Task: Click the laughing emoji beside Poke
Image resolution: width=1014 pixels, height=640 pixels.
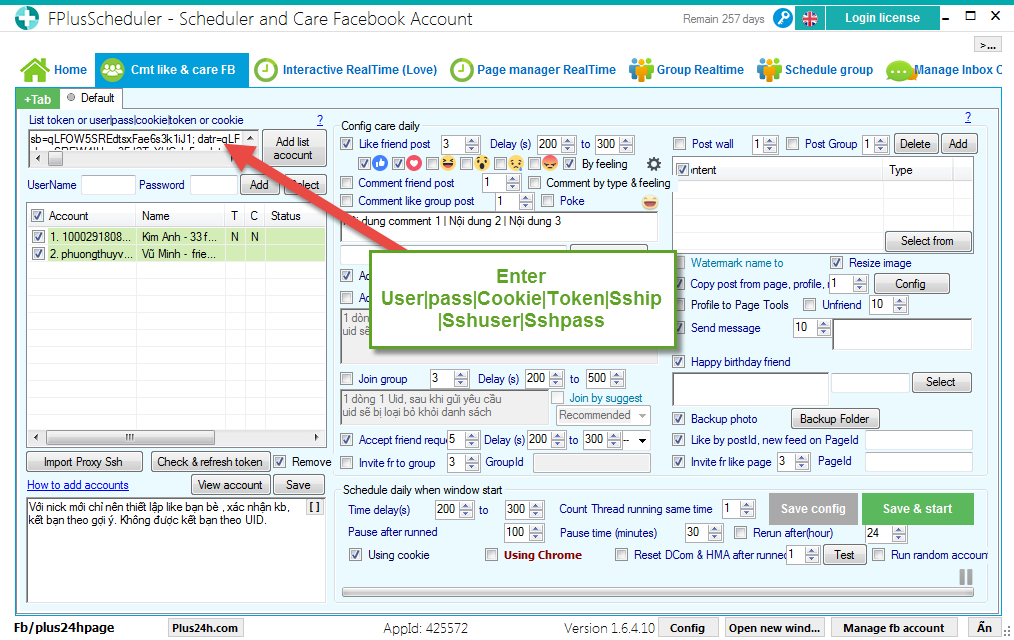Action: pos(650,202)
